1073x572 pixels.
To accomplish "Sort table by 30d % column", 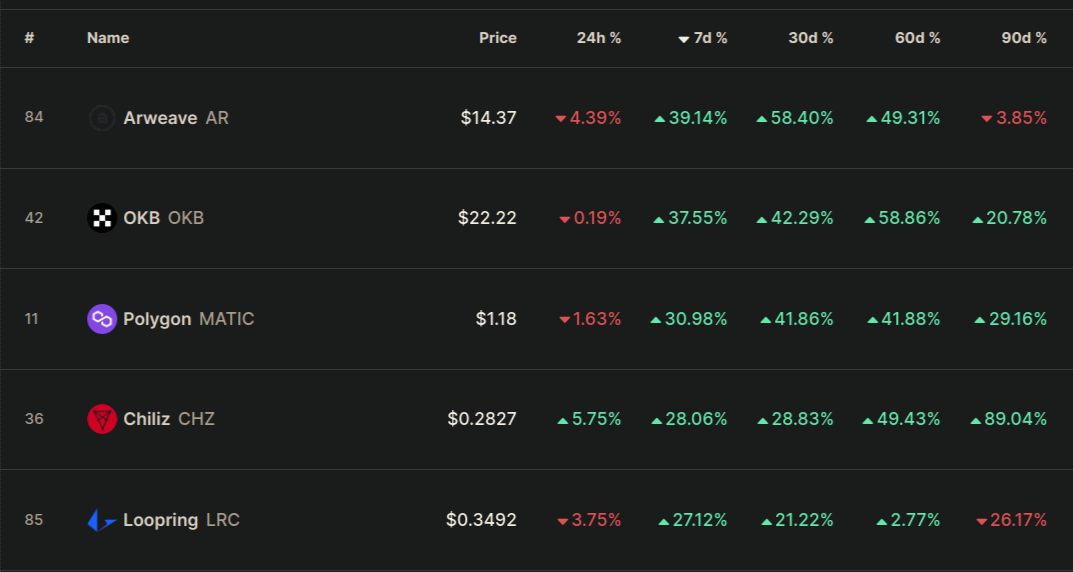I will coord(811,38).
